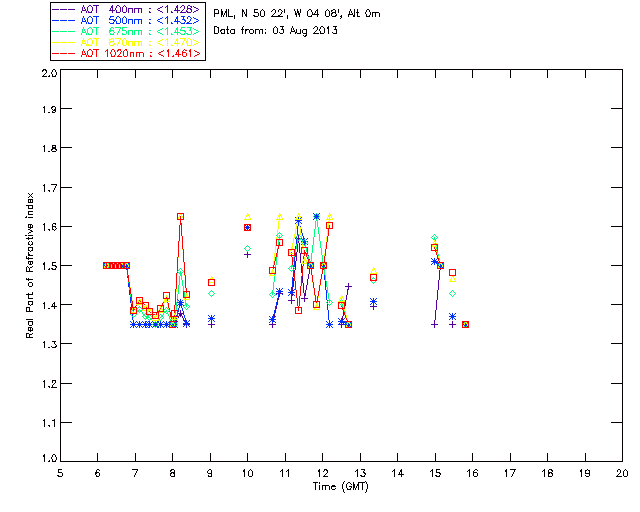The width and height of the screenshot is (640, 512).
Task: Click the 'Data from: 03 Aug 2013' text
Action: point(276,31)
